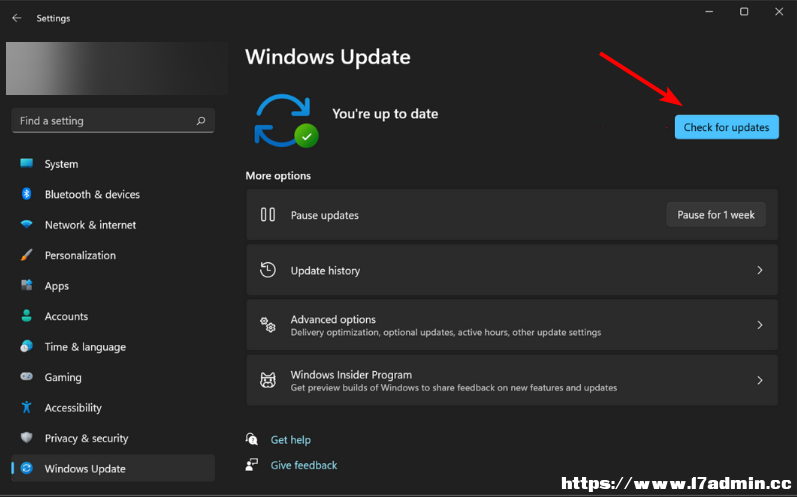The height and width of the screenshot is (497, 797).
Task: Open the Update history row text
Action: point(325,270)
